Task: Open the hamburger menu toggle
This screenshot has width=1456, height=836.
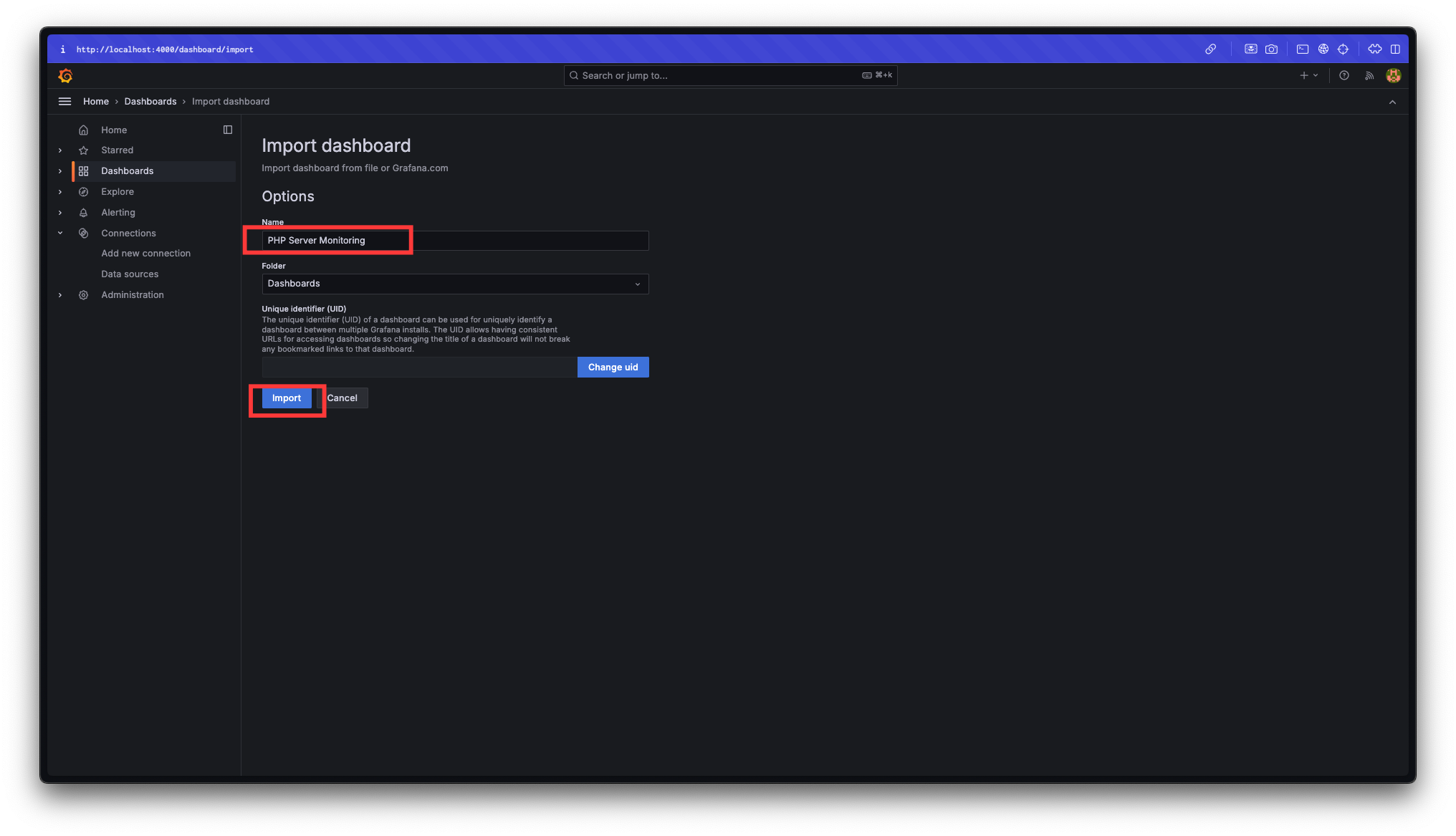Action: (x=64, y=102)
